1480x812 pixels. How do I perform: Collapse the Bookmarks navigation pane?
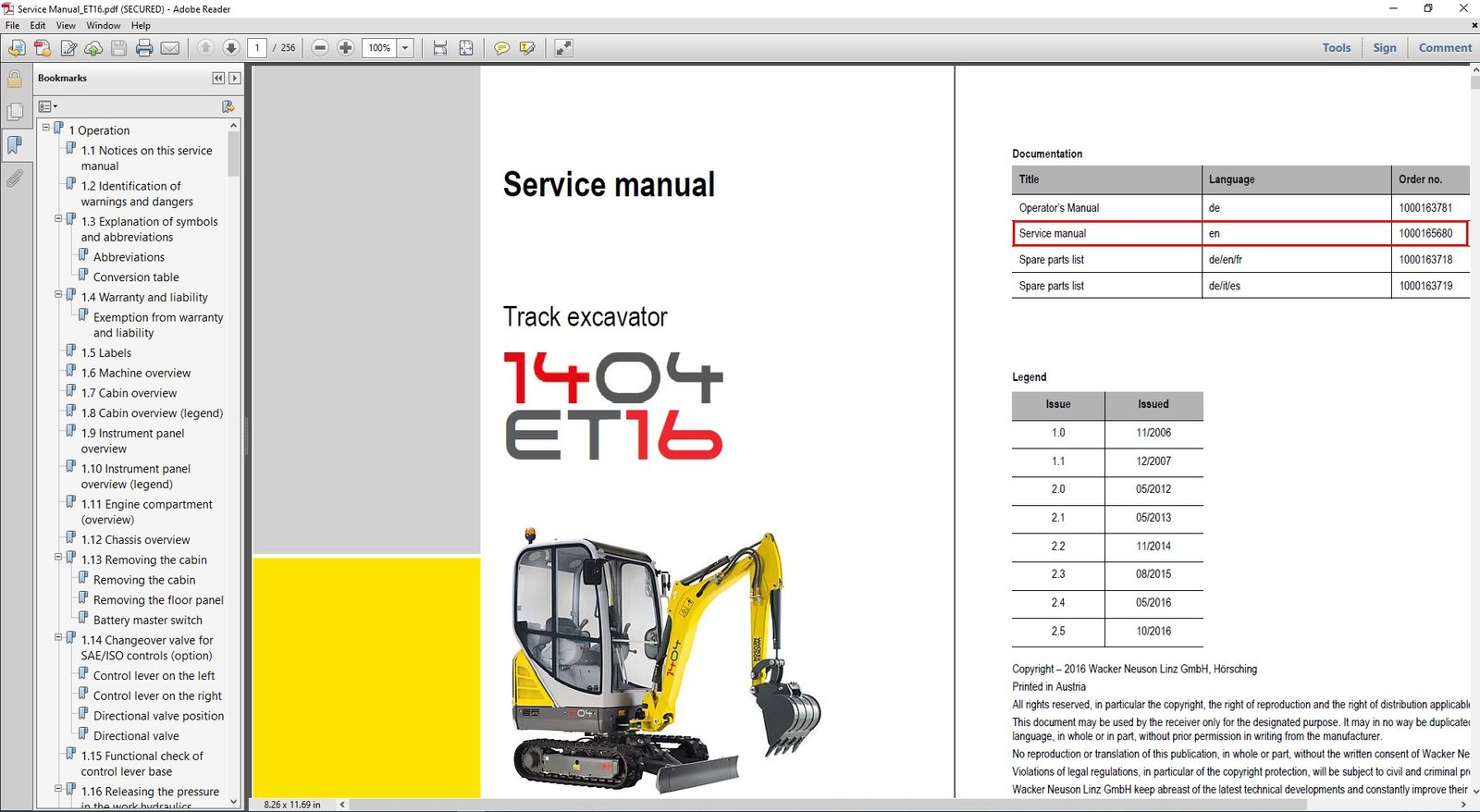218,79
